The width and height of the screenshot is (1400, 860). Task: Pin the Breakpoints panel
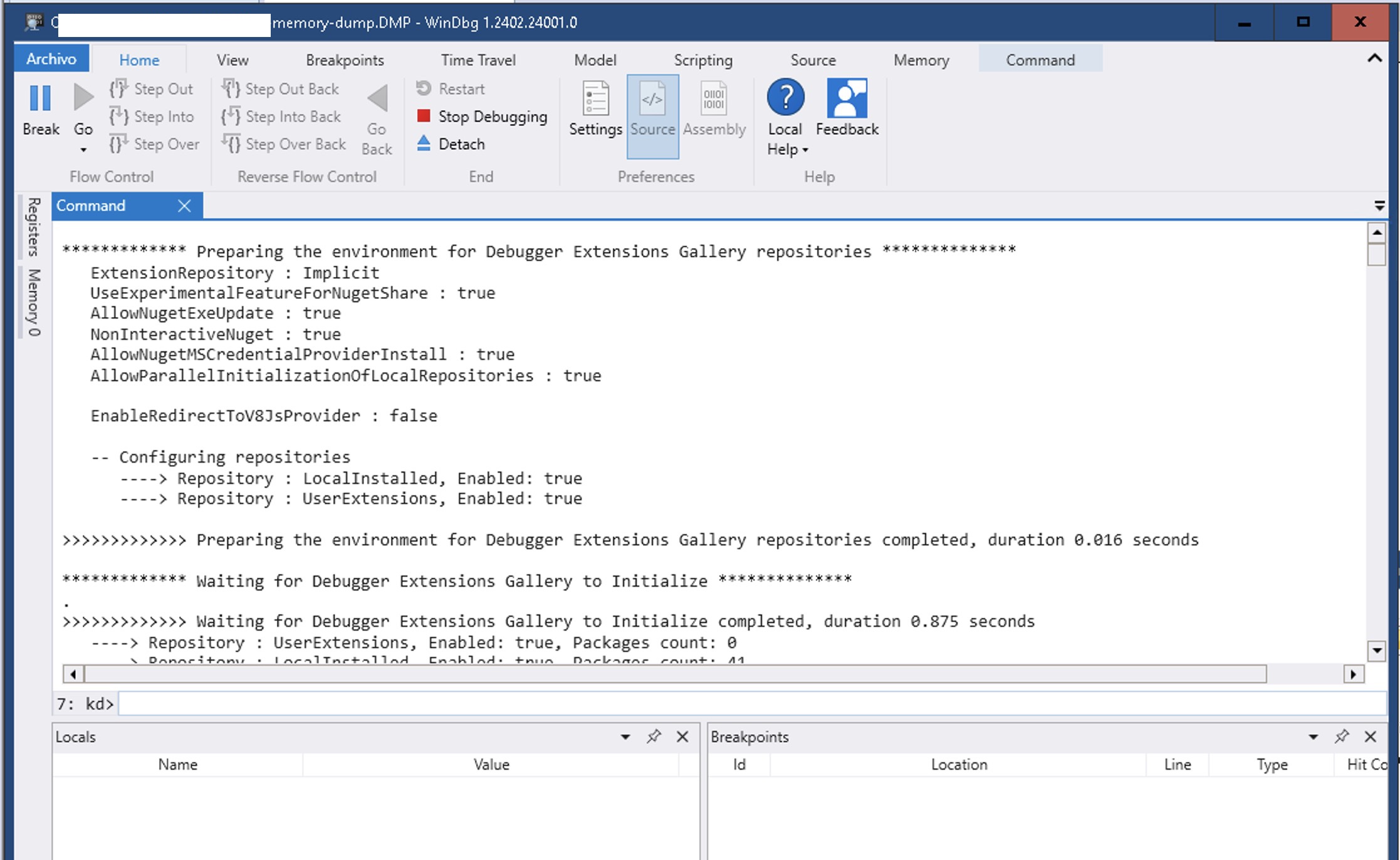coord(1342,737)
